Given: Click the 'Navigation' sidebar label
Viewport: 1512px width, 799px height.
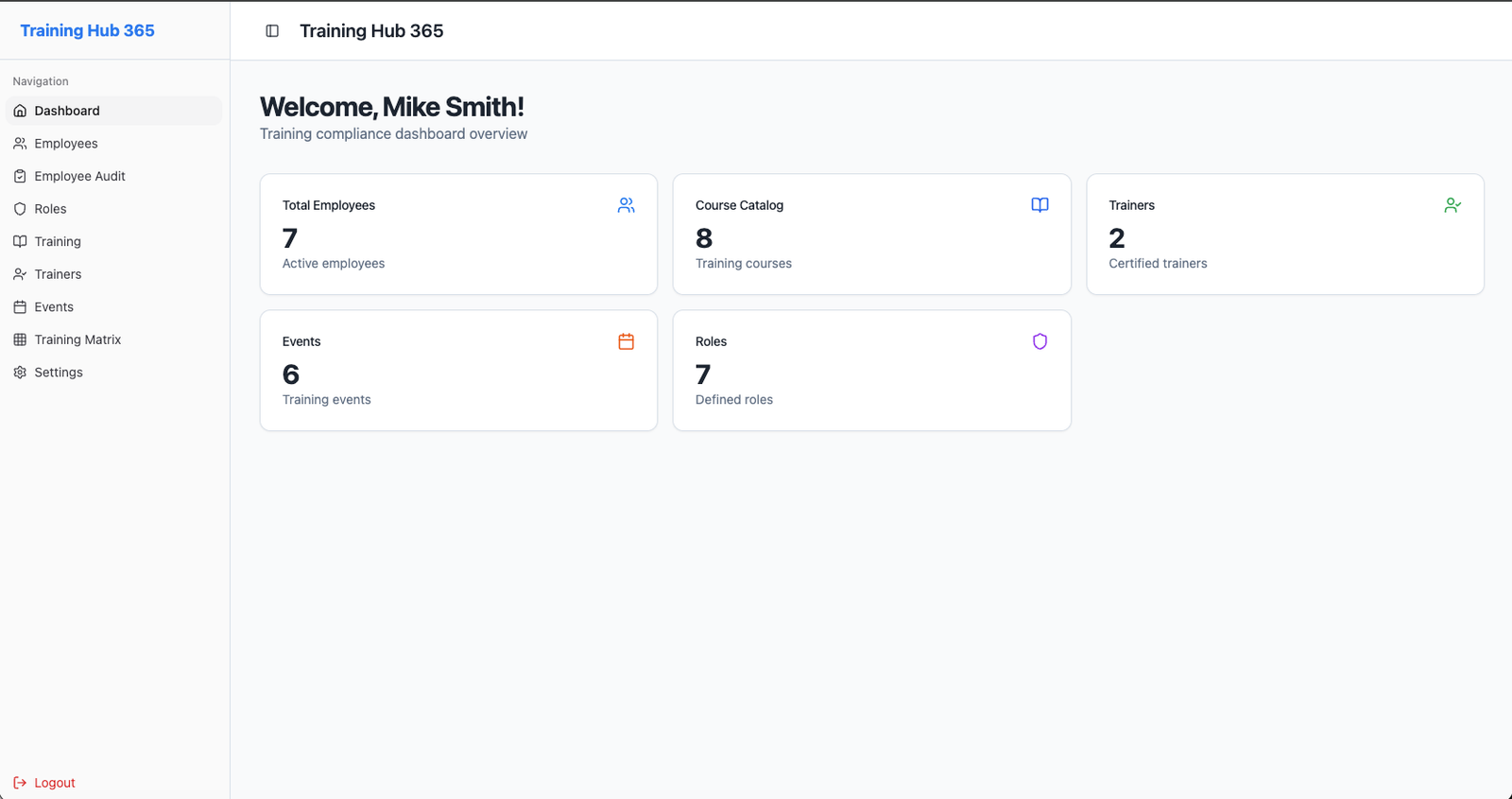Looking at the screenshot, I should (x=41, y=81).
